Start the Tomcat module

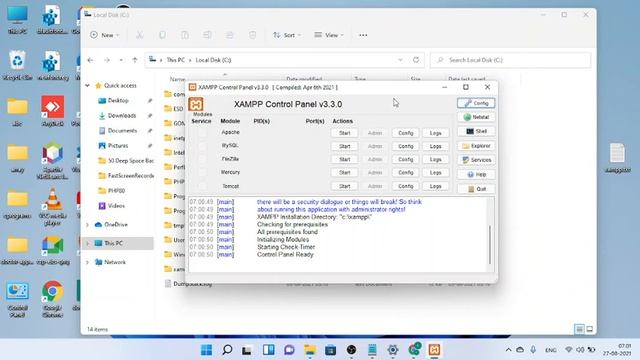click(x=344, y=186)
